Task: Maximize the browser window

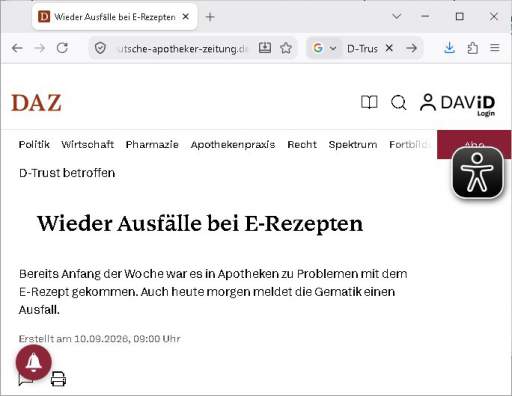Action: click(x=459, y=16)
